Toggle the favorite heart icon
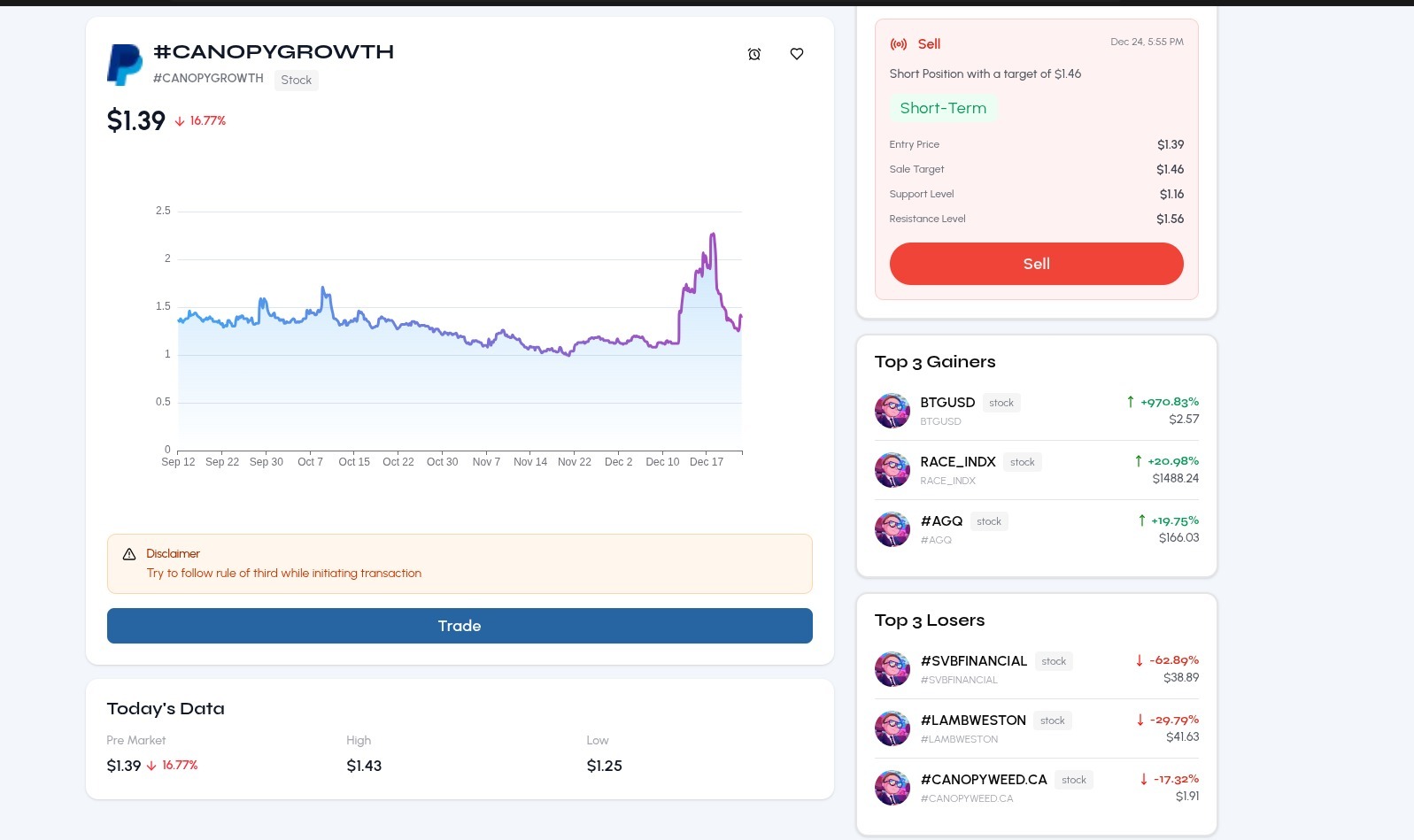The height and width of the screenshot is (840, 1414). pyautogui.click(x=797, y=54)
